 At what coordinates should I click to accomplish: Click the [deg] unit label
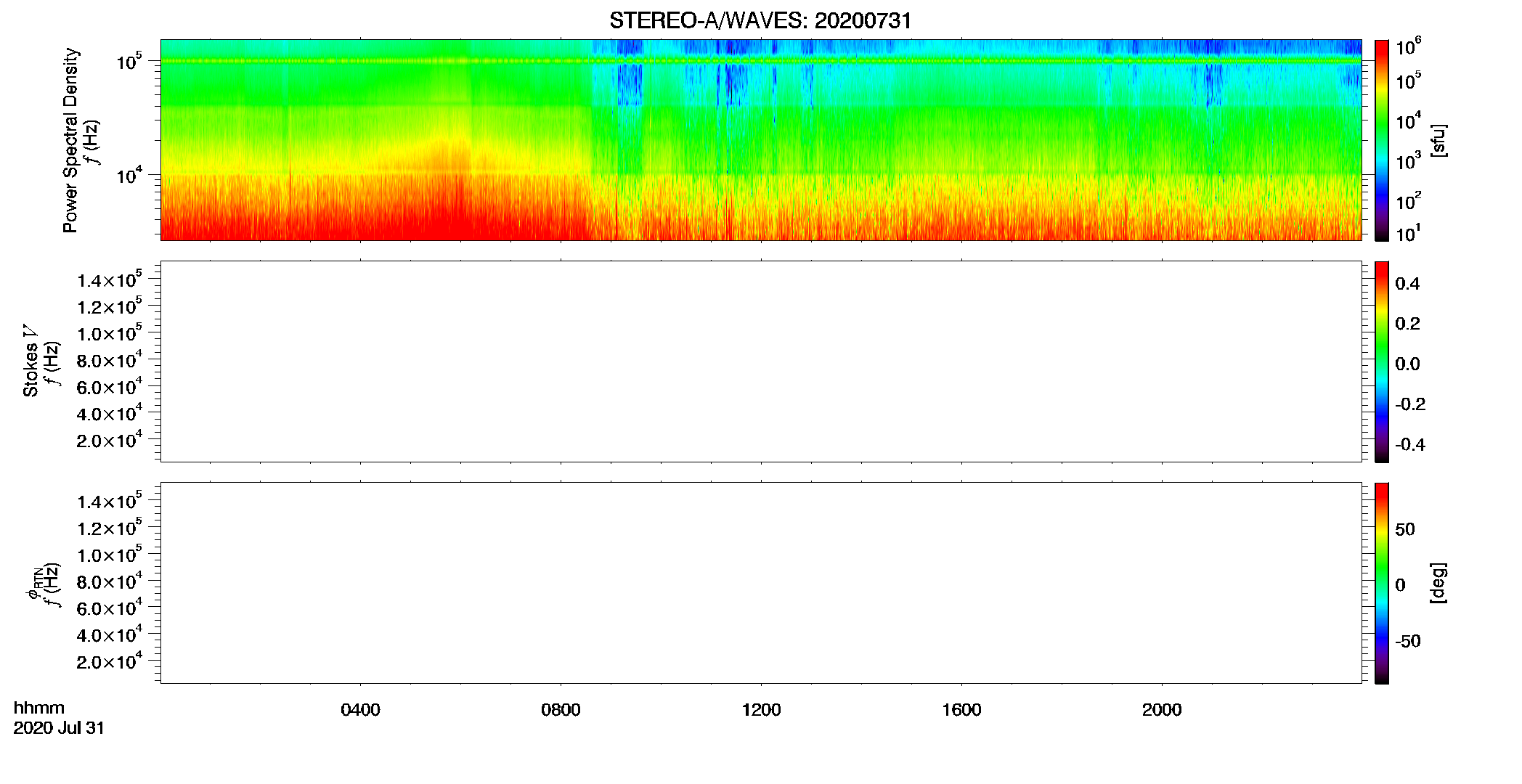click(x=1438, y=583)
